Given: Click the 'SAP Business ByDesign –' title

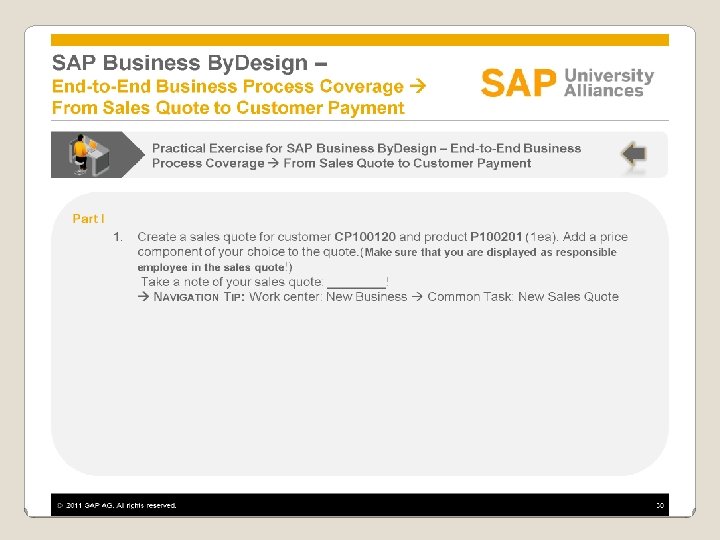Looking at the screenshot, I should [x=189, y=63].
